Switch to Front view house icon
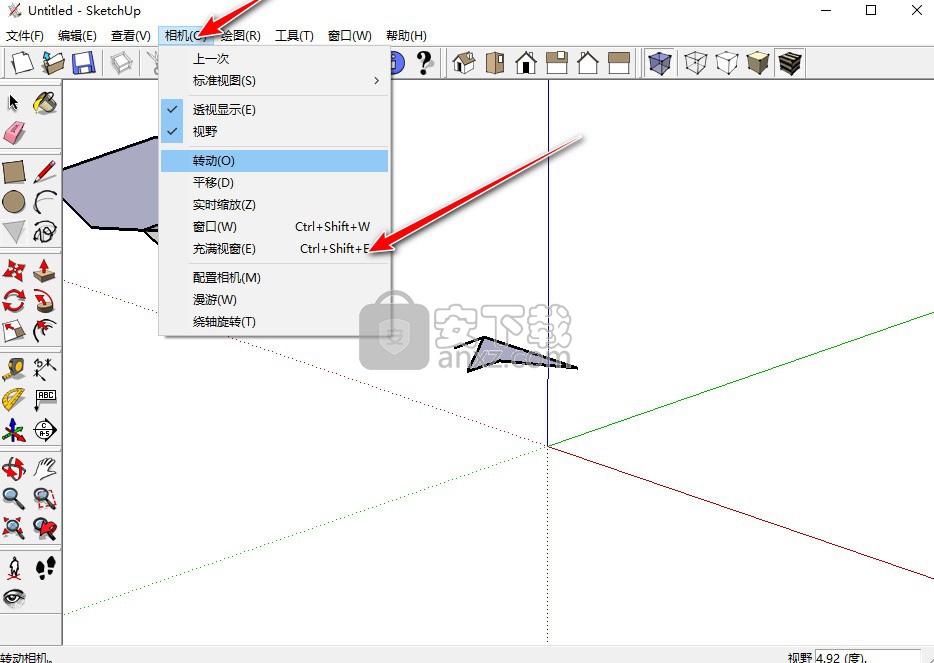The height and width of the screenshot is (663, 934). [x=526, y=63]
